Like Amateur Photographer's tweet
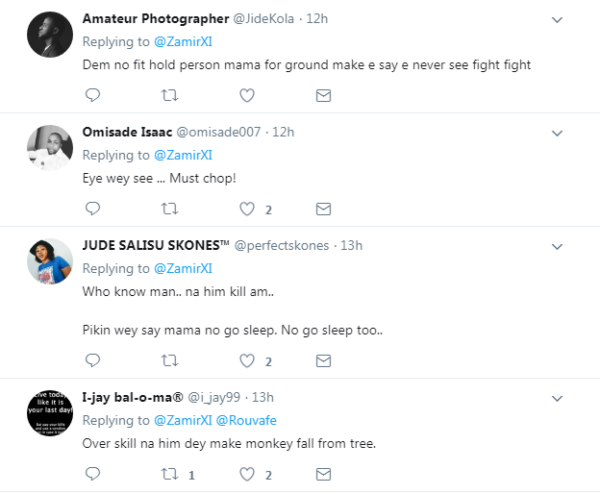Viewport: 600px width, 494px height. [247, 95]
